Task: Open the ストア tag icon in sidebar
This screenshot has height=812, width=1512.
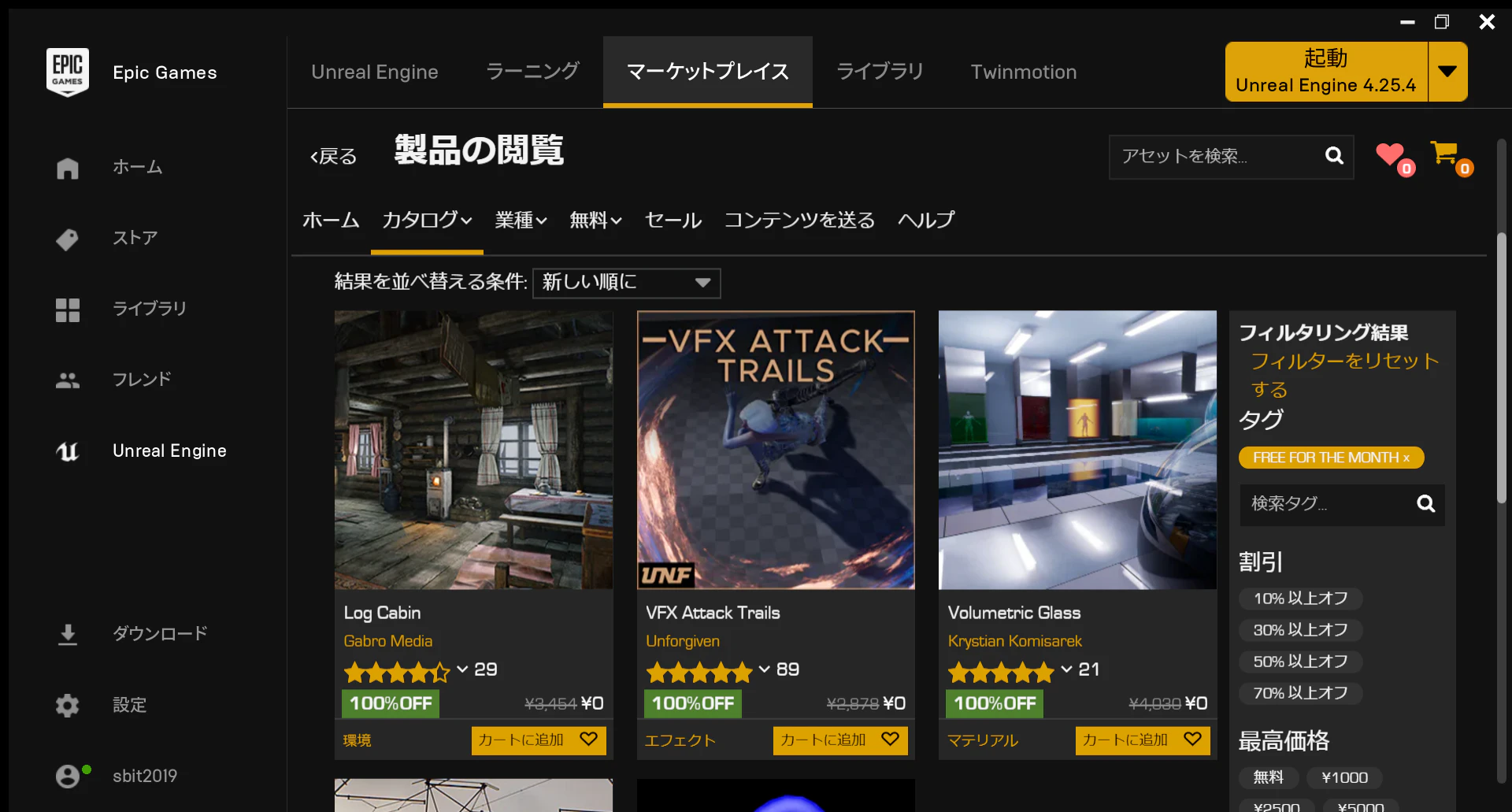Action: coord(68,239)
